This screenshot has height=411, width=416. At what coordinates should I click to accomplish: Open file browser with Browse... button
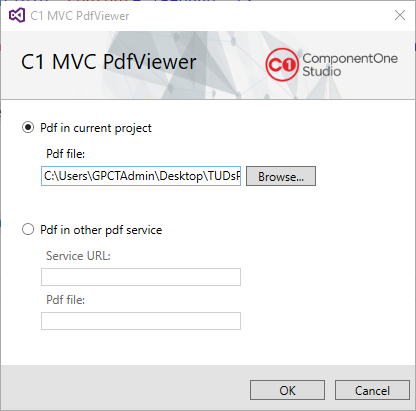pos(281,176)
